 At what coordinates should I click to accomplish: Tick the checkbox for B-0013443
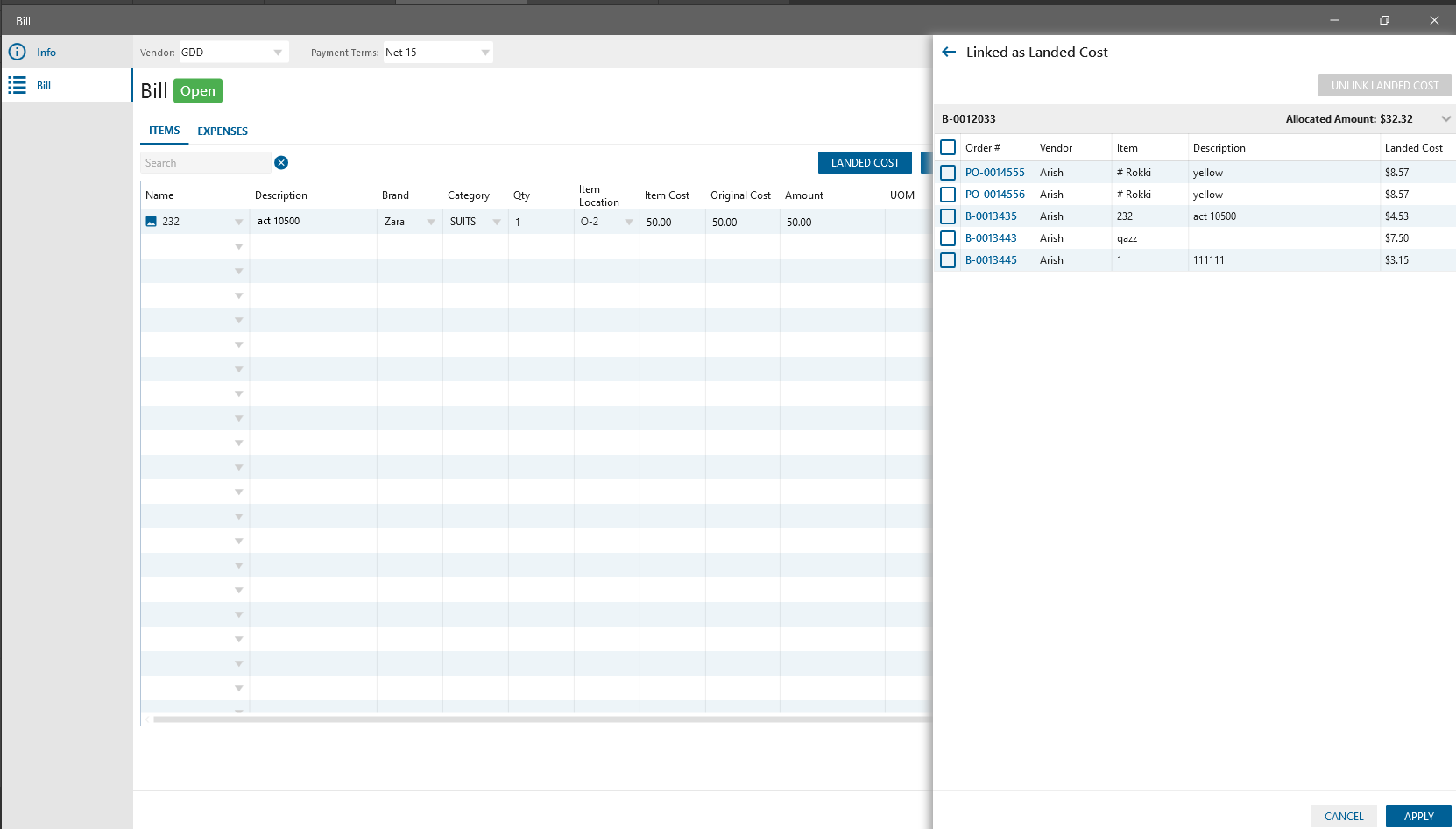(948, 238)
